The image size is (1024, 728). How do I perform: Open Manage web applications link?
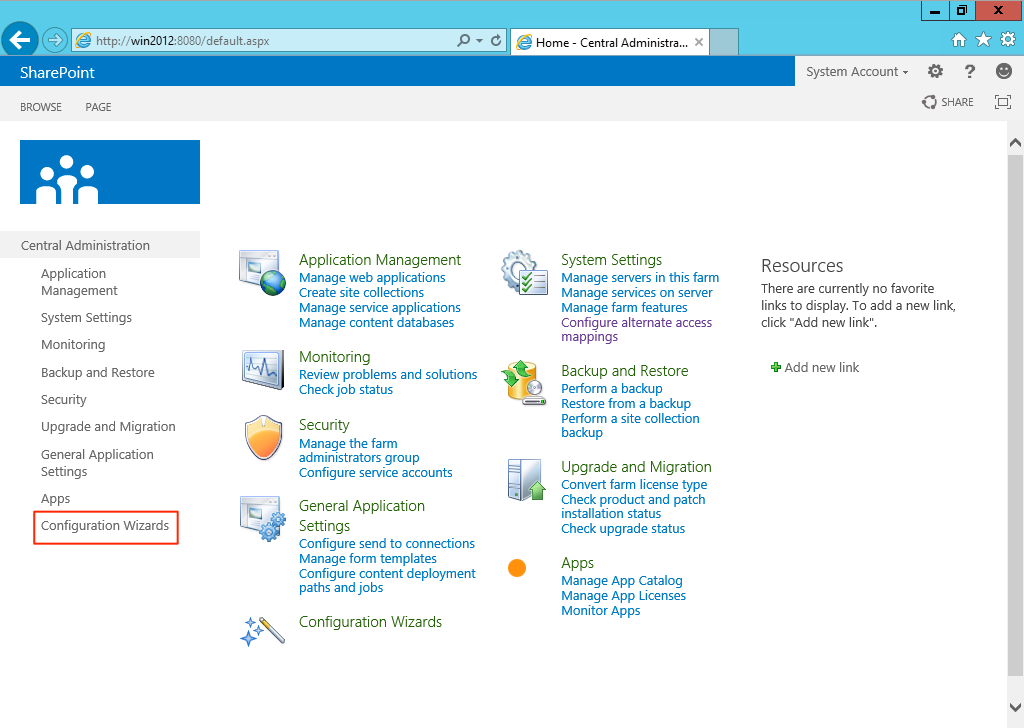pos(372,277)
